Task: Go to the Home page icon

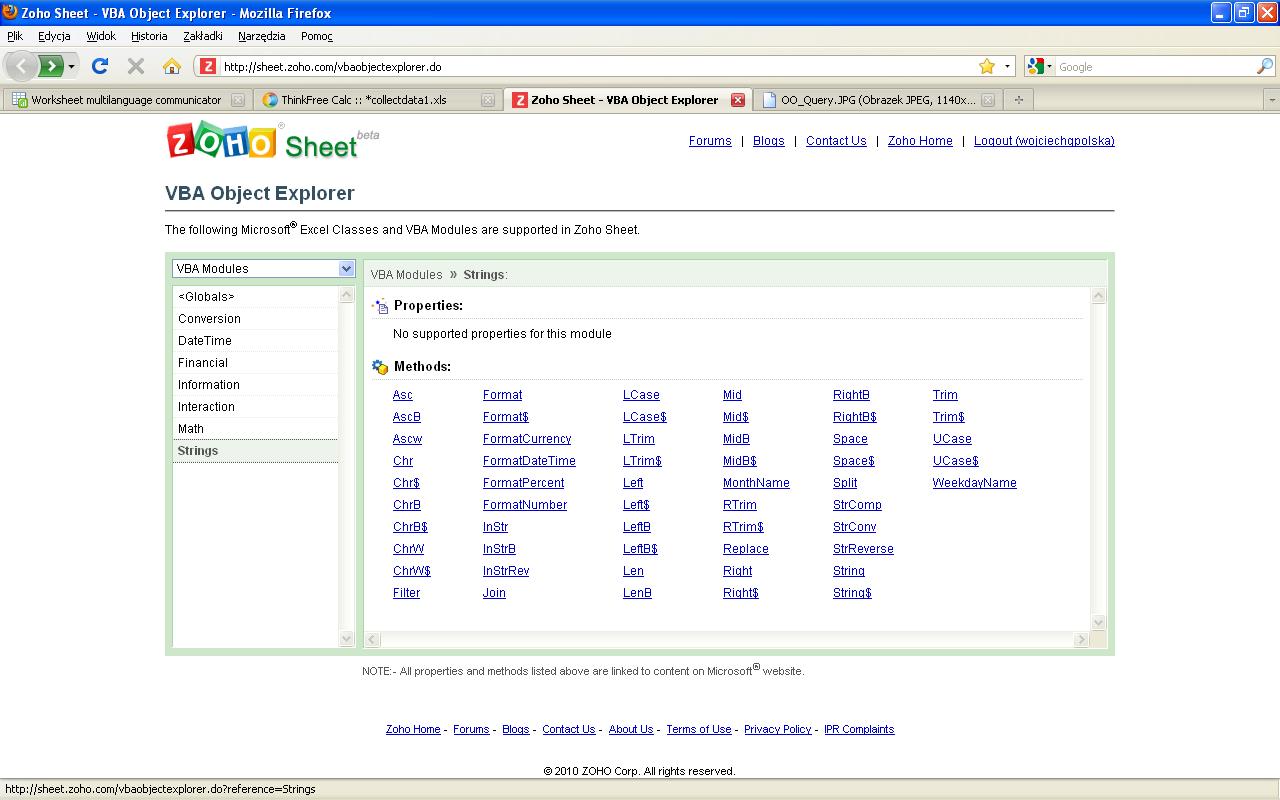Action: 172,66
